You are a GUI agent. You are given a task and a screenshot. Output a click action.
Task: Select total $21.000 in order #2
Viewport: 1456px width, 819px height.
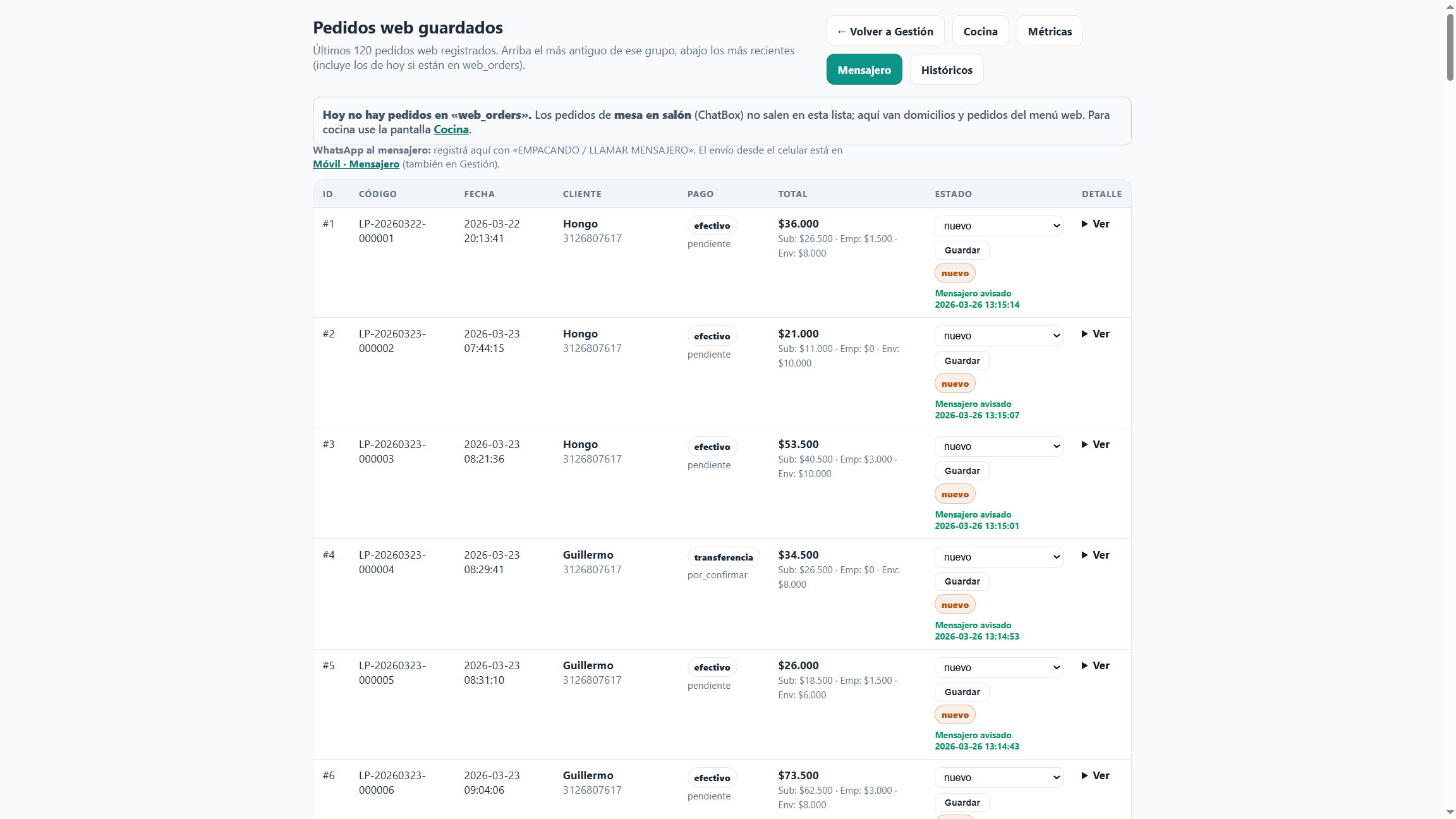point(798,334)
